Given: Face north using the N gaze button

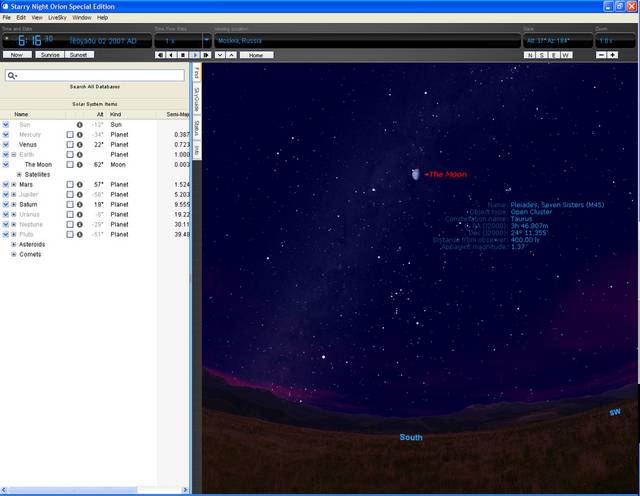Looking at the screenshot, I should pyautogui.click(x=530, y=55).
